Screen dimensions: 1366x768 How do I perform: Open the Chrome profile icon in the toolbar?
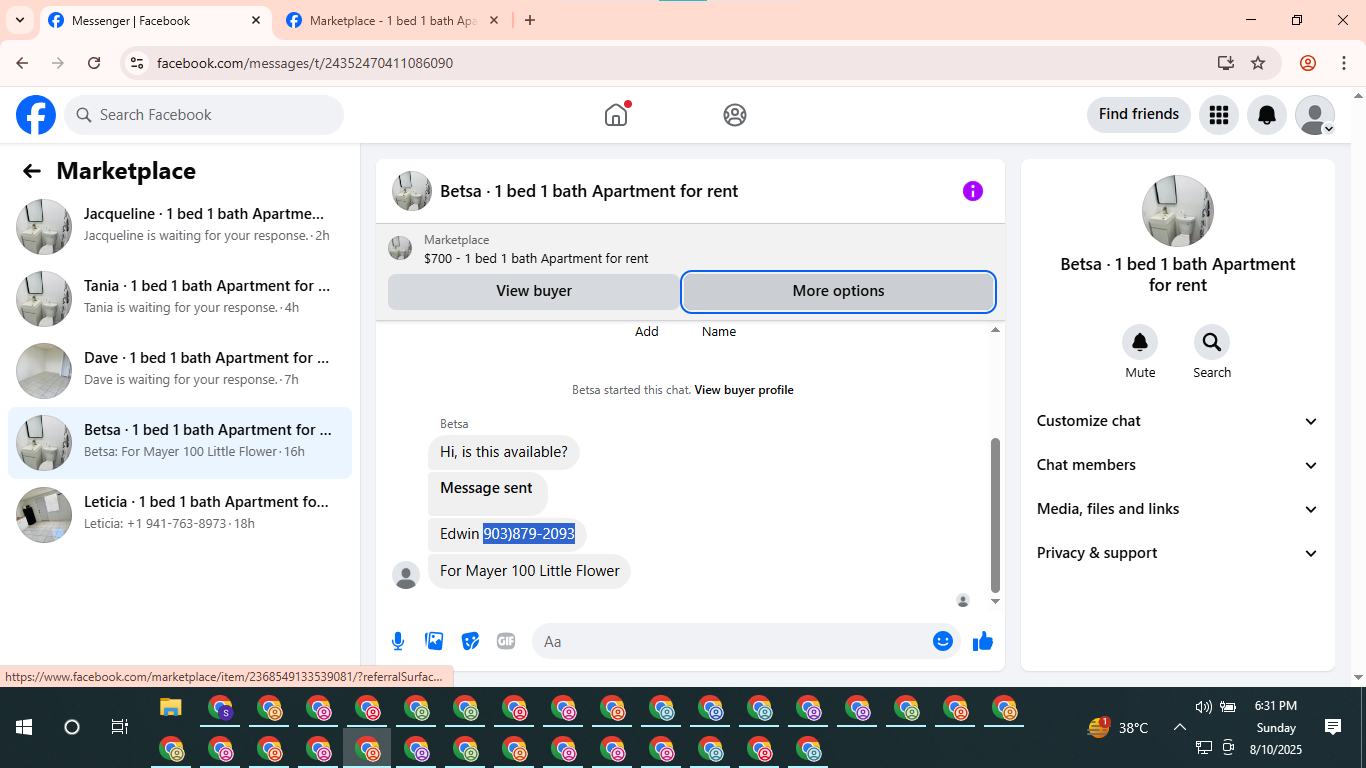[x=1308, y=63]
